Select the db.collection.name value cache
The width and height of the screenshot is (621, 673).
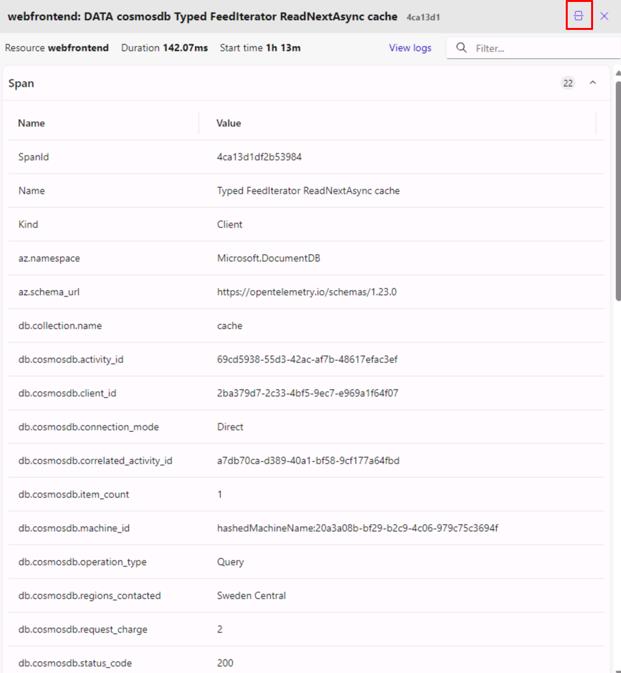(x=230, y=326)
